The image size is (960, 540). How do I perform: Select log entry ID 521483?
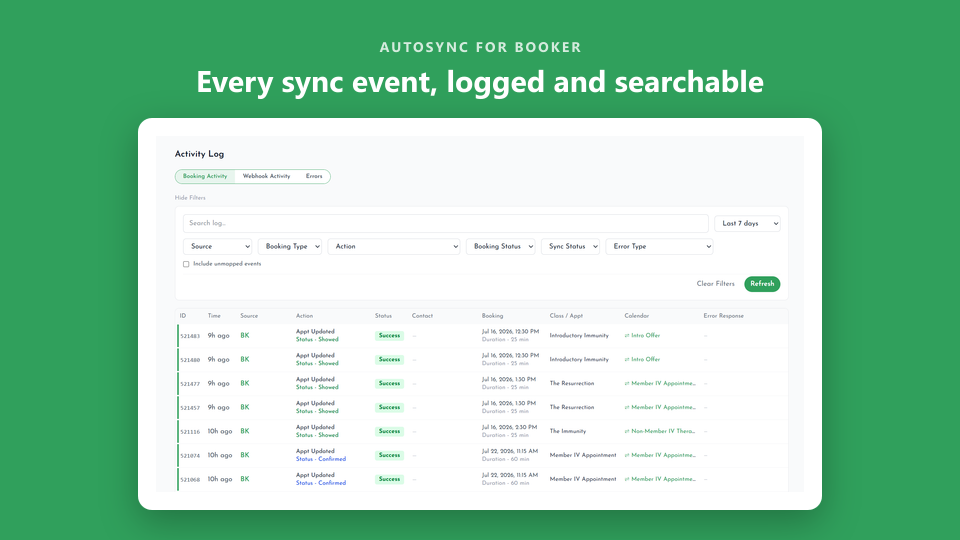click(190, 336)
